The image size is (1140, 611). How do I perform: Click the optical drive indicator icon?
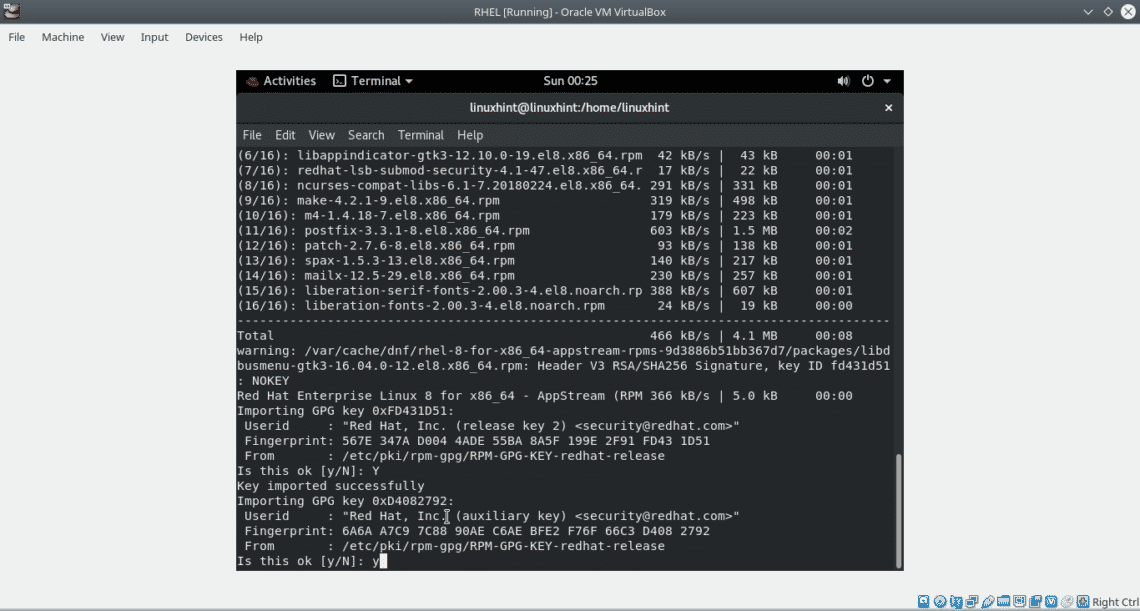click(940, 601)
